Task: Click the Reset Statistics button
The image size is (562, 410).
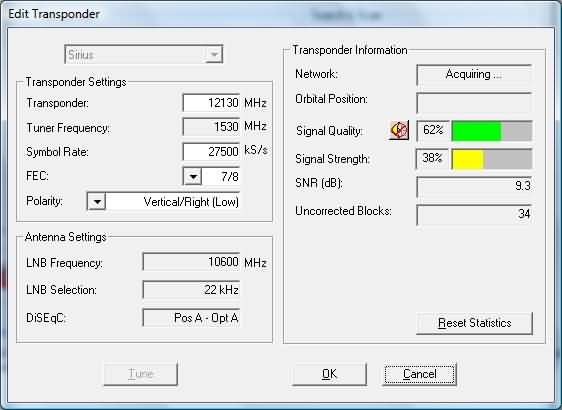Action: coord(474,323)
